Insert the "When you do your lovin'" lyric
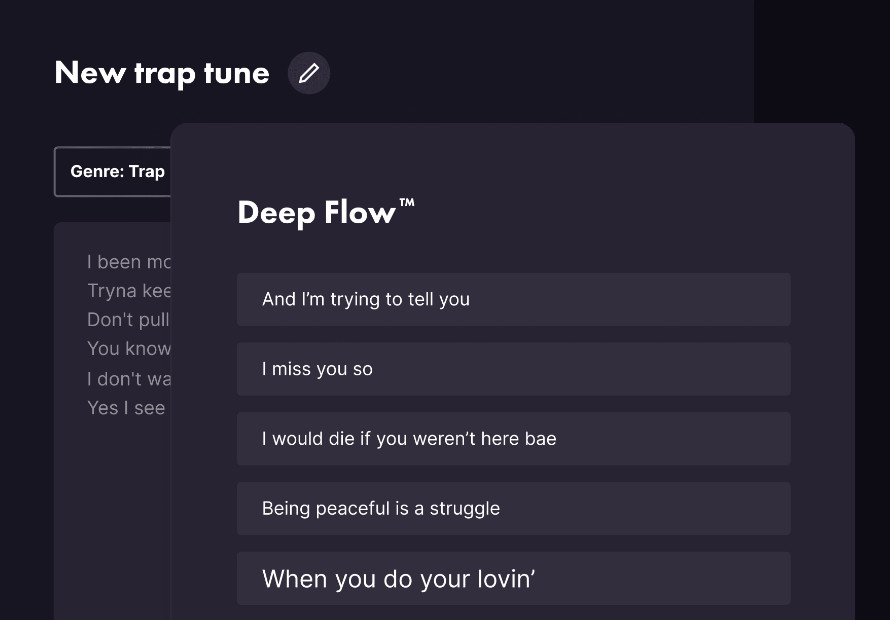The width and height of the screenshot is (890, 620). point(513,578)
